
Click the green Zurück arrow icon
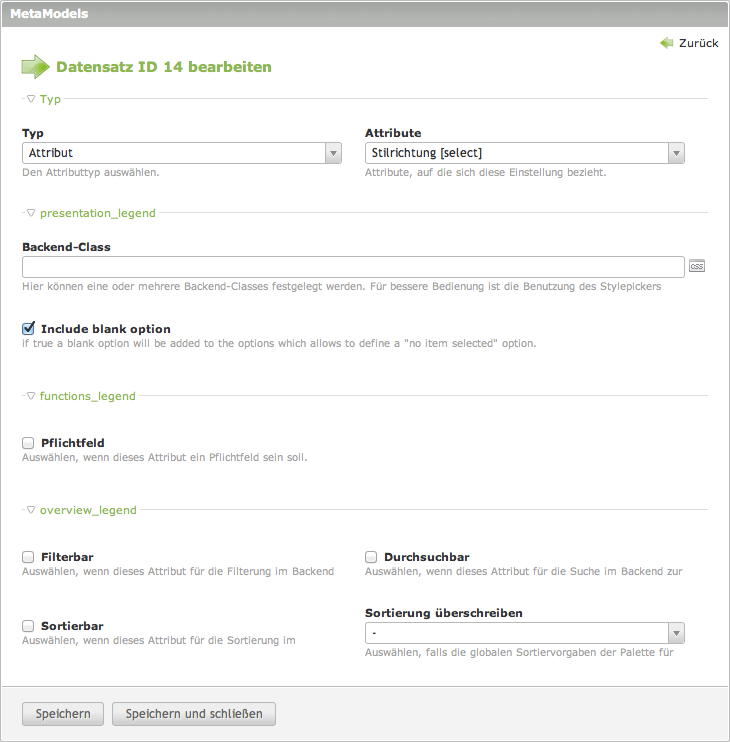(666, 43)
